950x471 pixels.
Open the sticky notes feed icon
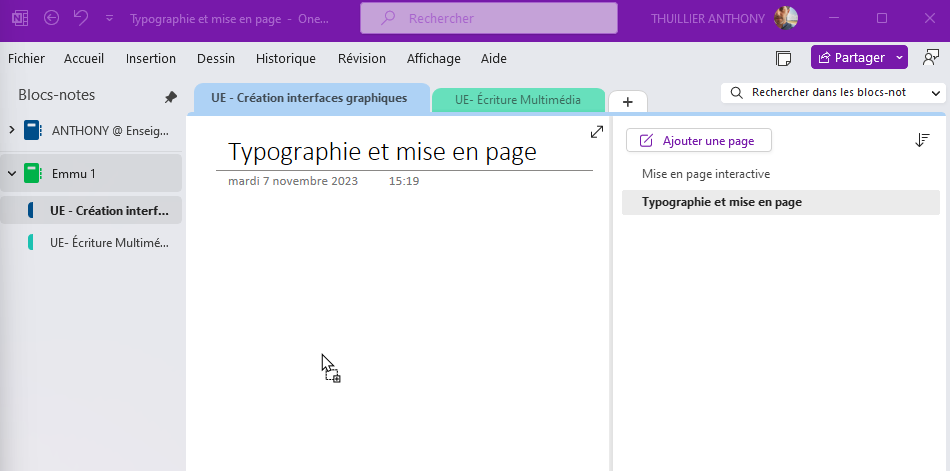click(x=783, y=58)
